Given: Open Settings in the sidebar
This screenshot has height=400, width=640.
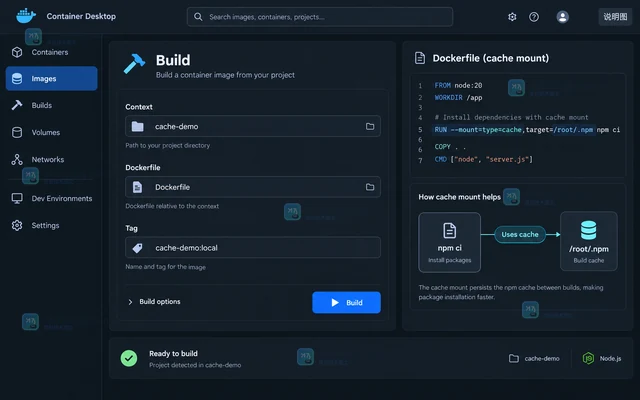Looking at the screenshot, I should pos(51,225).
